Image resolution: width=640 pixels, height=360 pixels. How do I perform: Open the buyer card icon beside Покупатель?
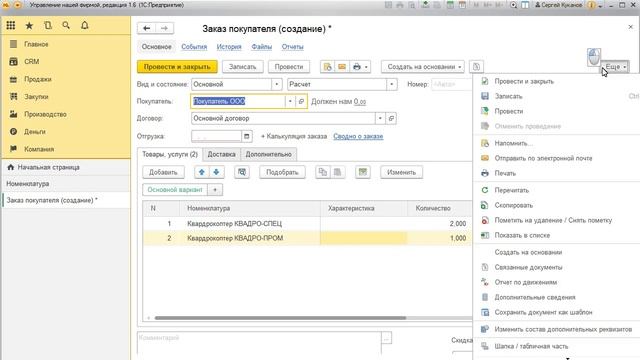(x=301, y=101)
